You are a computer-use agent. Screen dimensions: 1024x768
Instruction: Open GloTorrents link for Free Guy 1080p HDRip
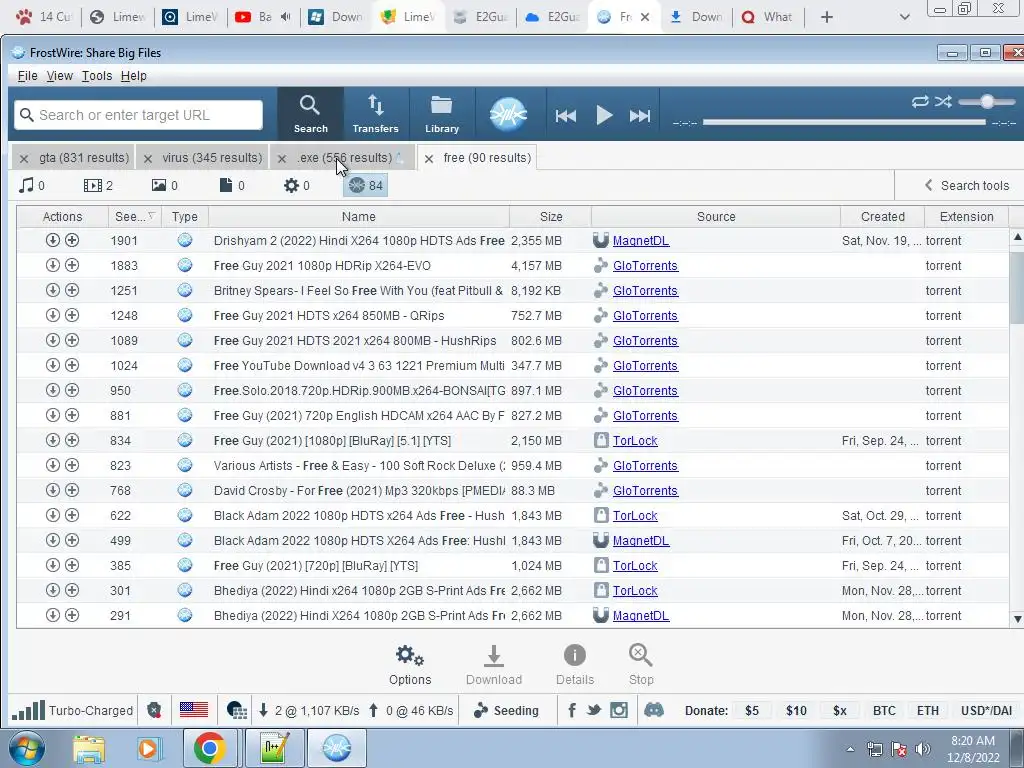[x=645, y=266]
